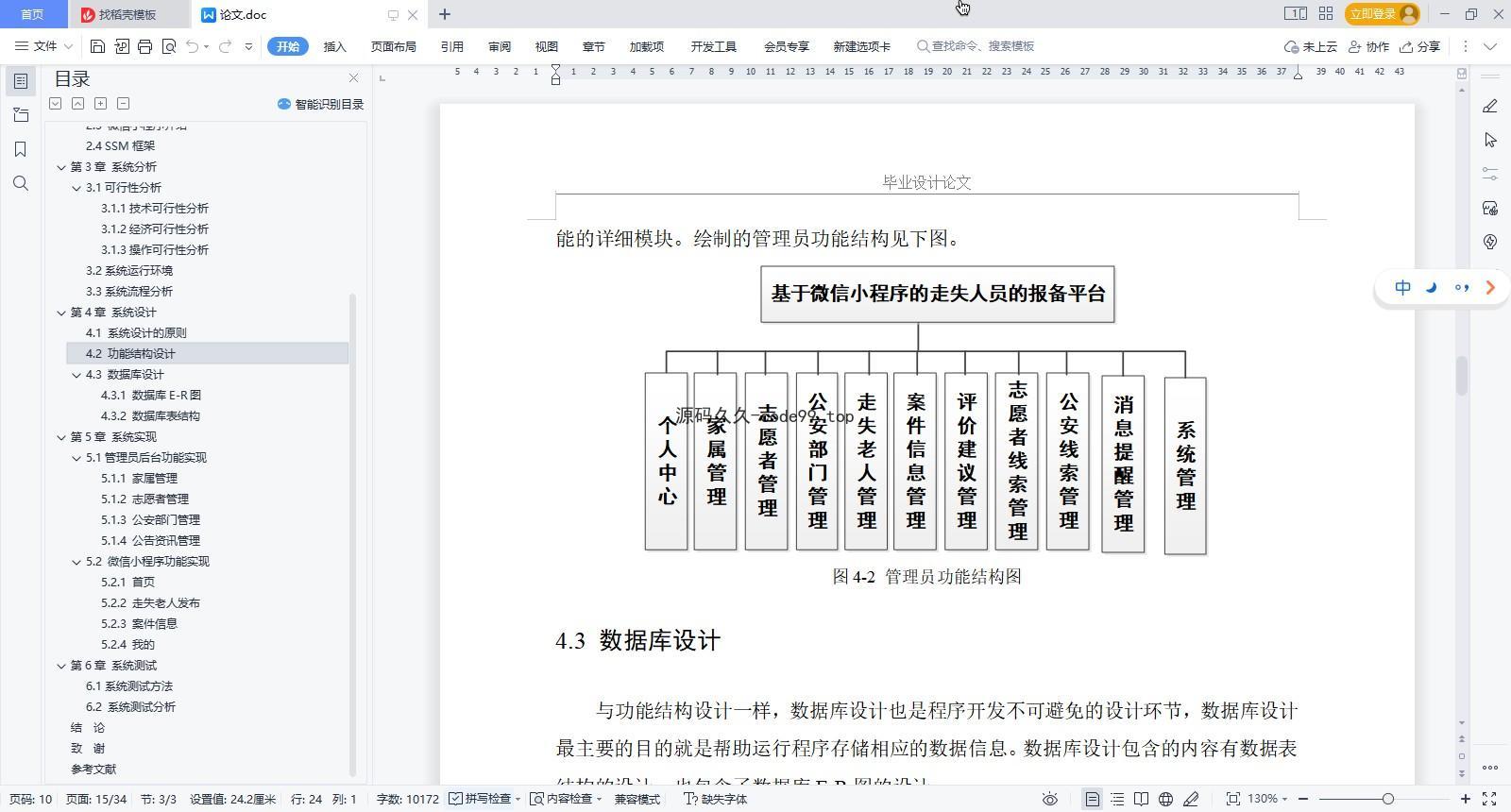This screenshot has height=812, width=1511.
Task: Click the Redo arrow
Action: [x=225, y=46]
